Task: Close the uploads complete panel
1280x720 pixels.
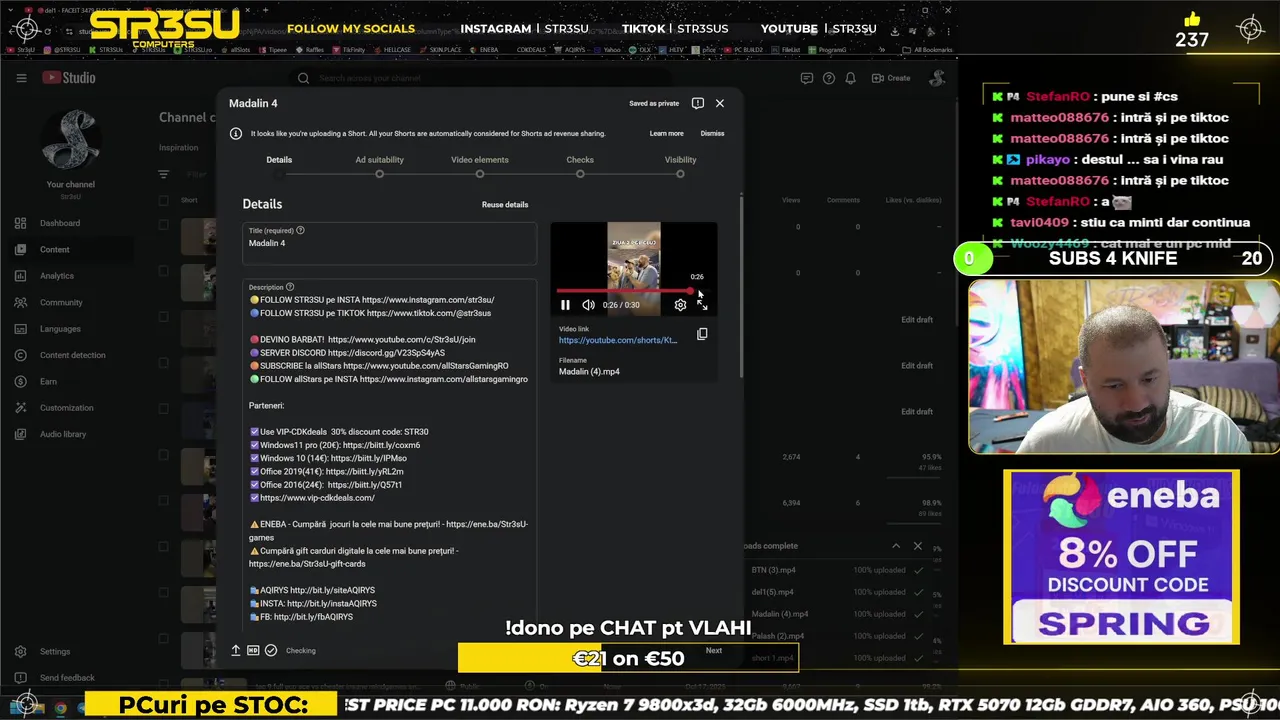Action: point(918,546)
